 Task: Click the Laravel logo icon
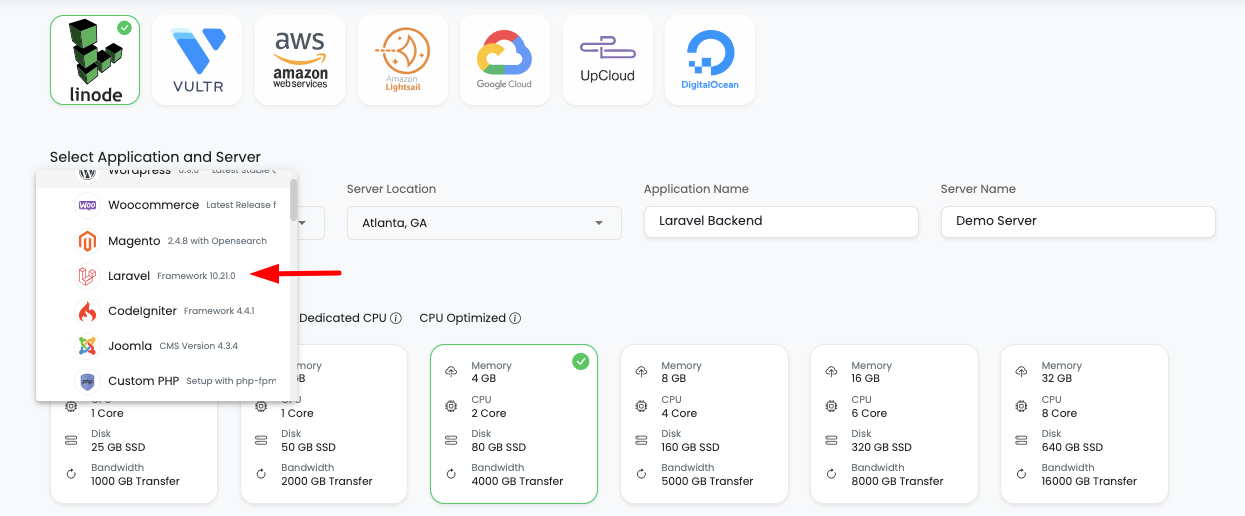pyautogui.click(x=88, y=276)
